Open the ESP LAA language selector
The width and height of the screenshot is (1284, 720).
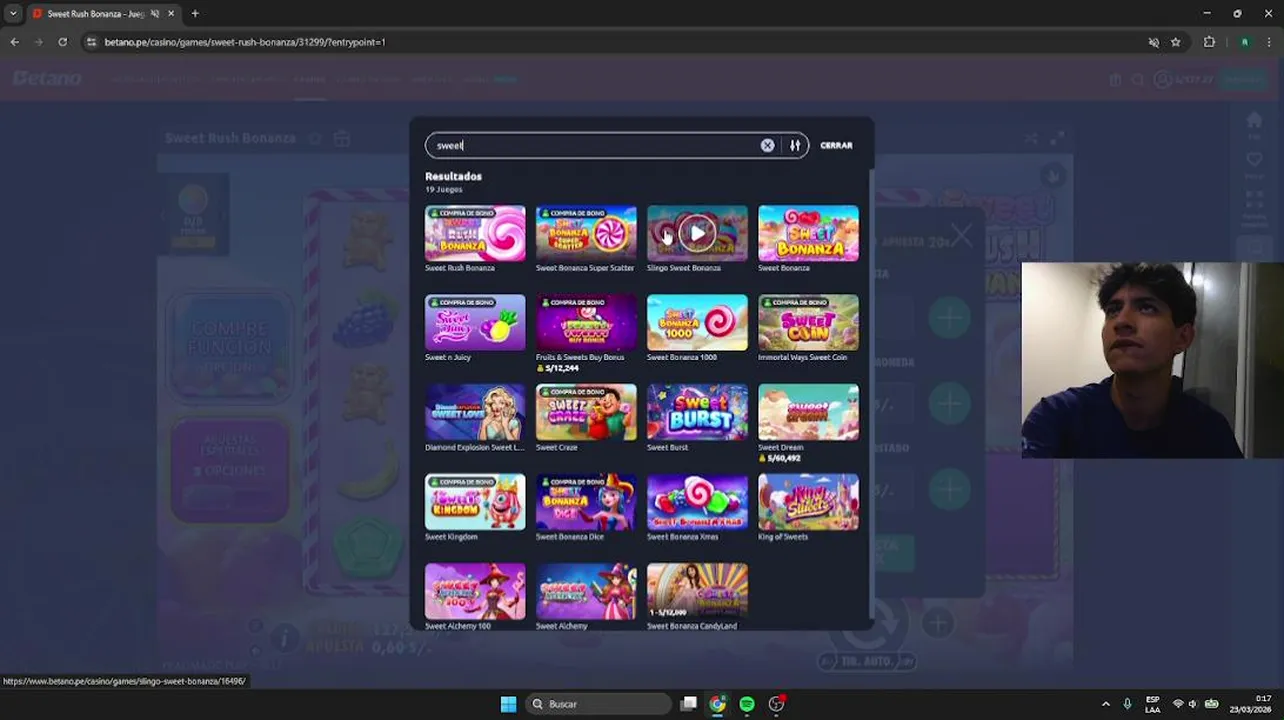click(1153, 704)
